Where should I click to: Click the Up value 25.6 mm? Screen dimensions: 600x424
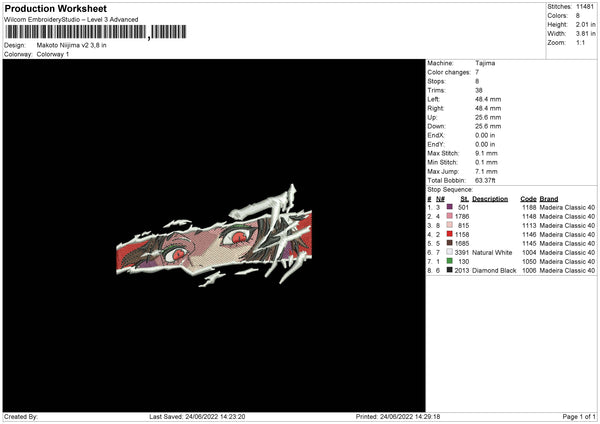[x=488, y=117]
